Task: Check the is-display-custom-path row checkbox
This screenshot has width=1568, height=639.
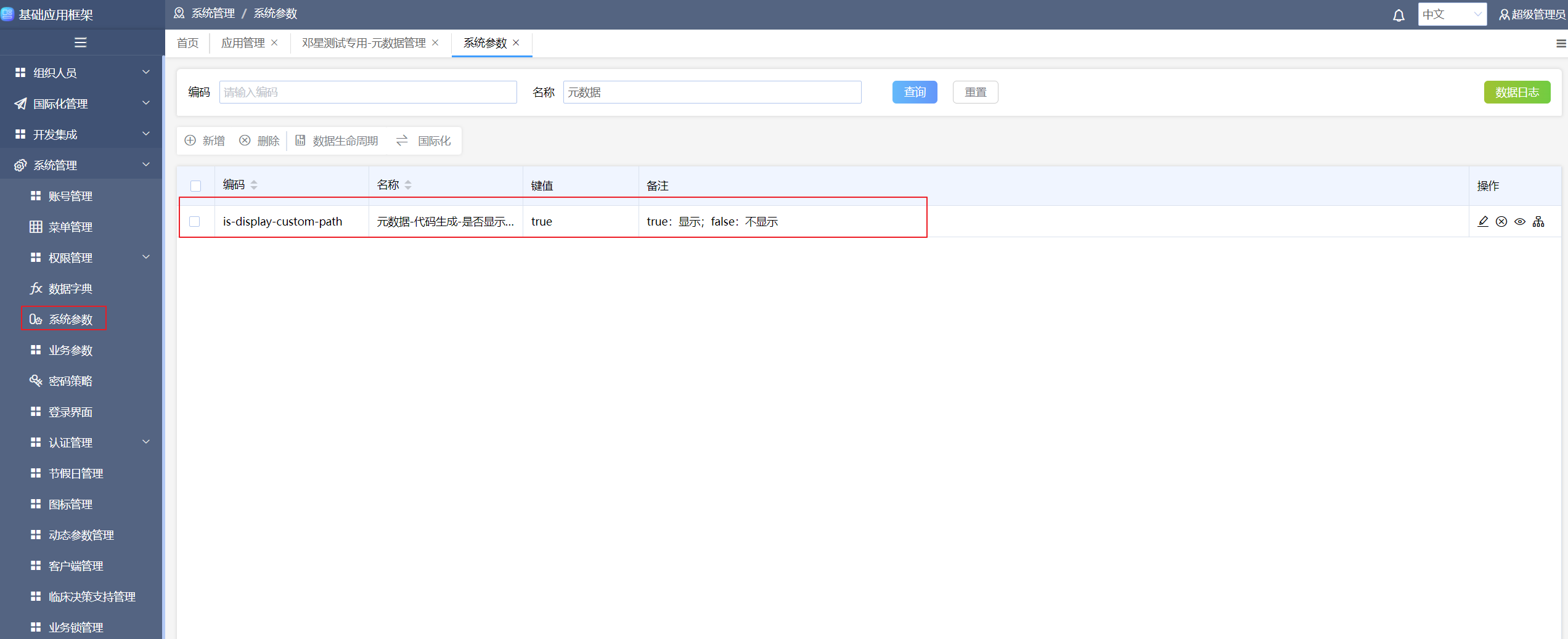Action: [x=195, y=222]
